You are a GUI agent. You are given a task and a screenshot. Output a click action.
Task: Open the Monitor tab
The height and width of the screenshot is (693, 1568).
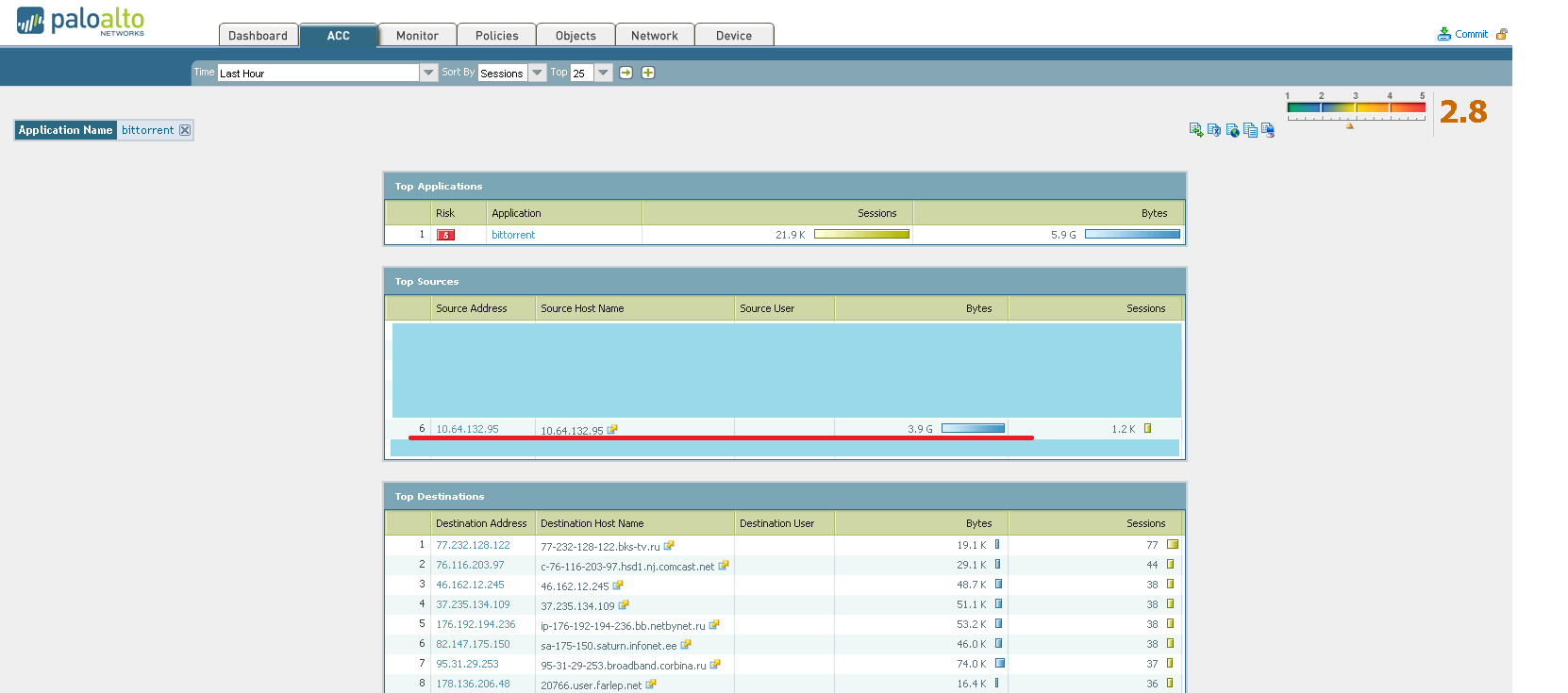417,35
